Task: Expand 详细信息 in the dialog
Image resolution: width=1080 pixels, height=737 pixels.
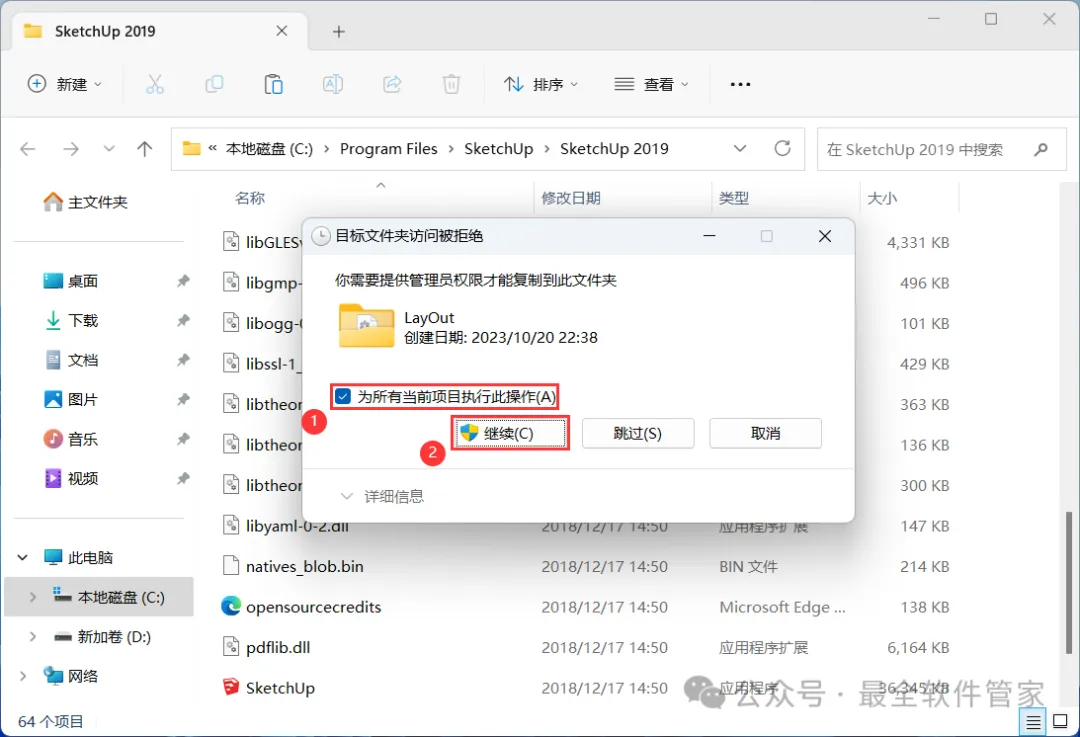Action: 382,496
